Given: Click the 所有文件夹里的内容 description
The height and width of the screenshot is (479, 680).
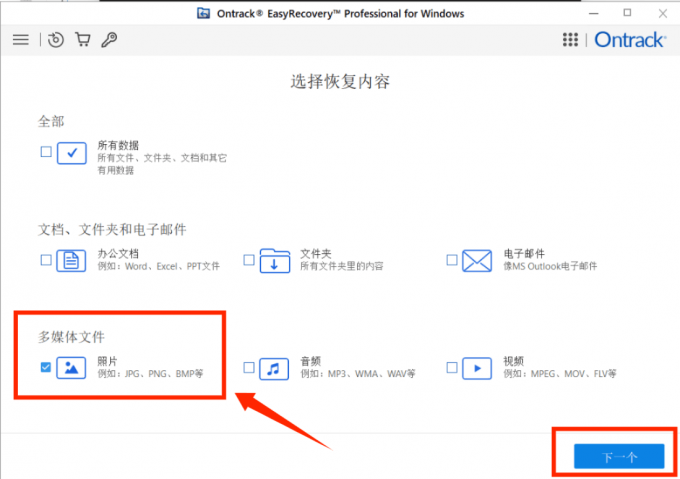Looking at the screenshot, I should (342, 266).
